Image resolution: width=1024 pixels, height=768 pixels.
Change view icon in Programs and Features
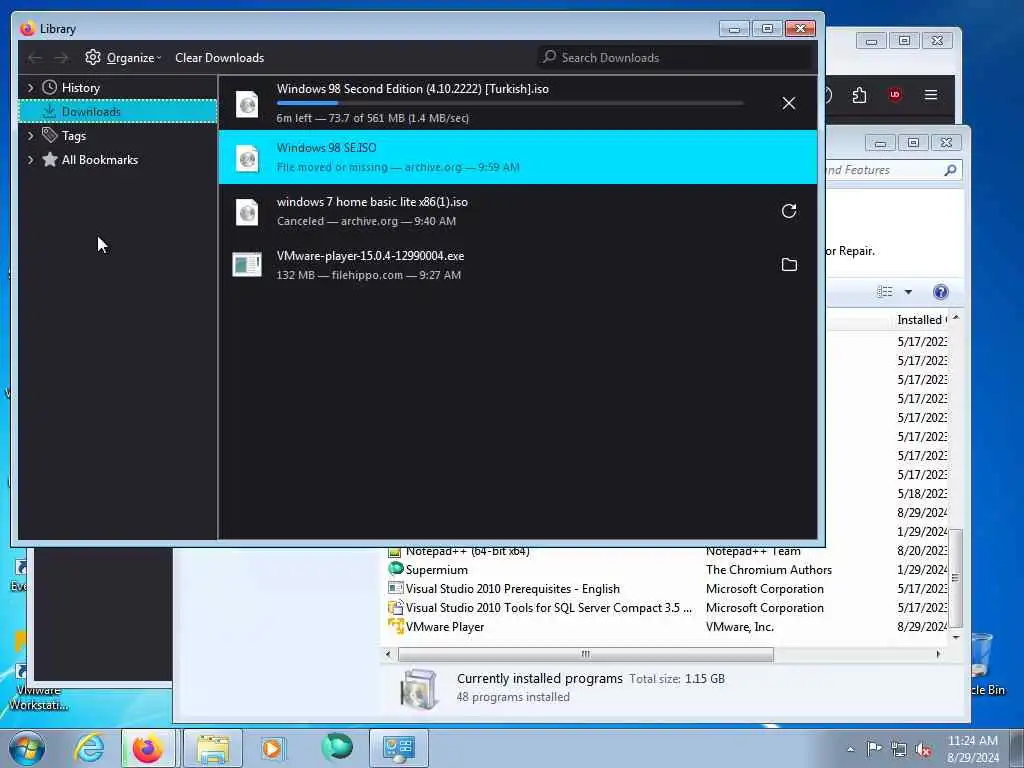coord(884,292)
